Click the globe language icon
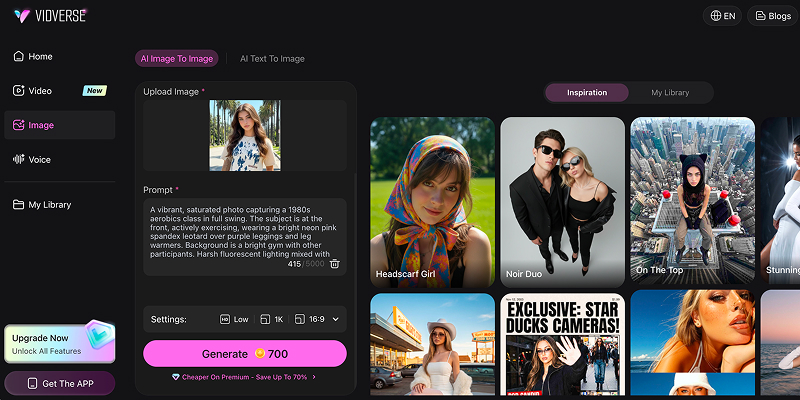Screen dimensions: 800x400 (714, 16)
